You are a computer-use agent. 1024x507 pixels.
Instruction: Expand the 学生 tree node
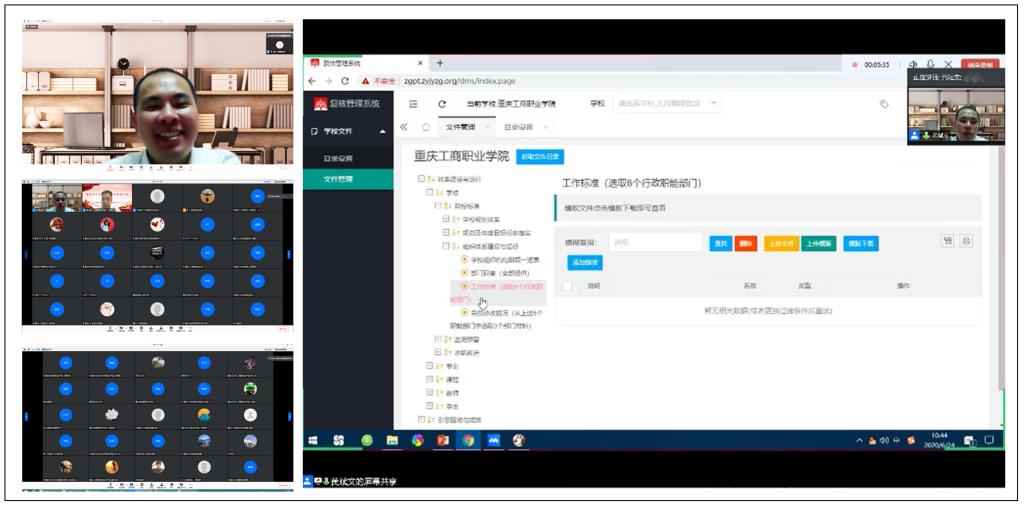click(x=430, y=406)
